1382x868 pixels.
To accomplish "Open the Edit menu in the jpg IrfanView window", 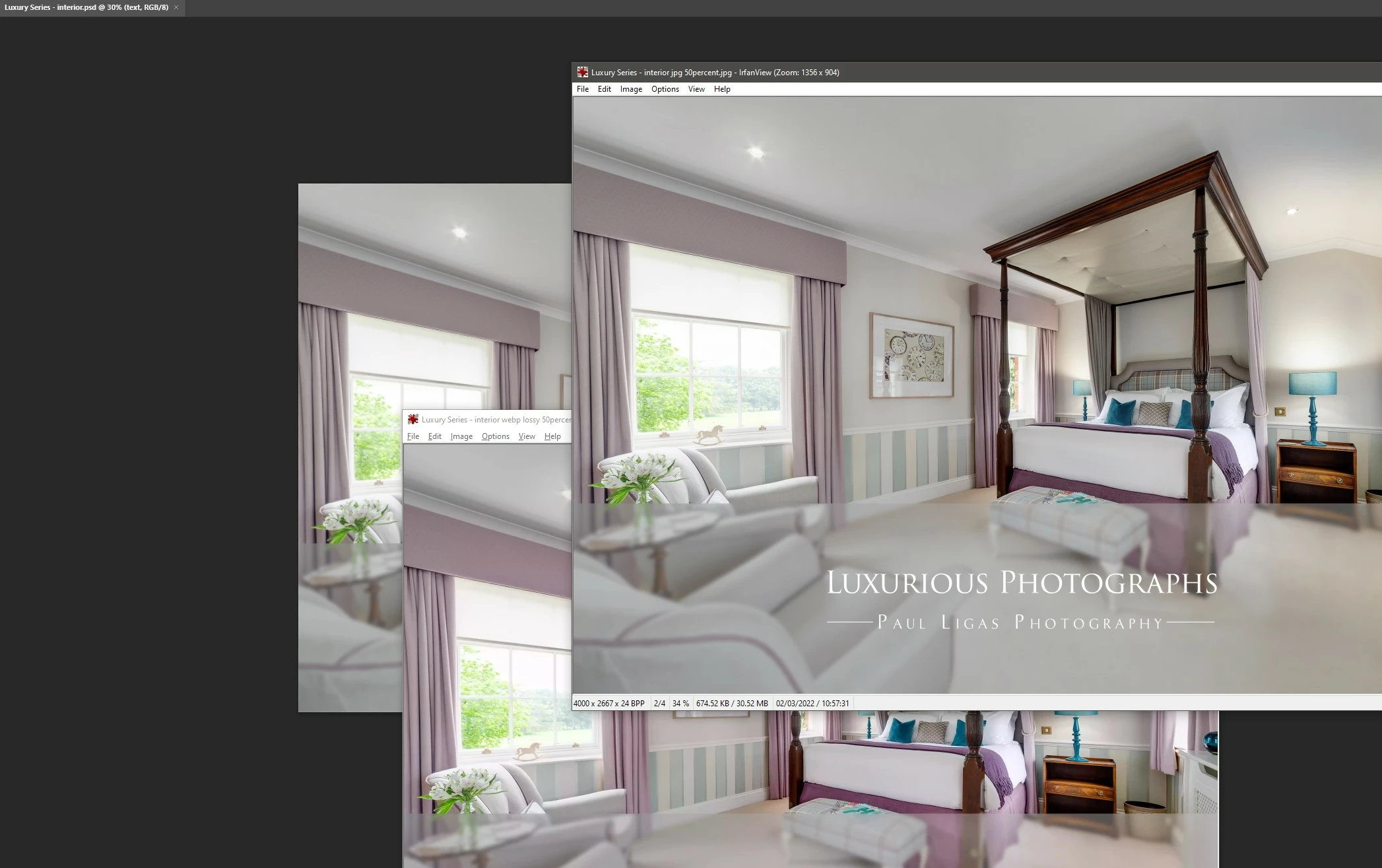I will pyautogui.click(x=604, y=89).
